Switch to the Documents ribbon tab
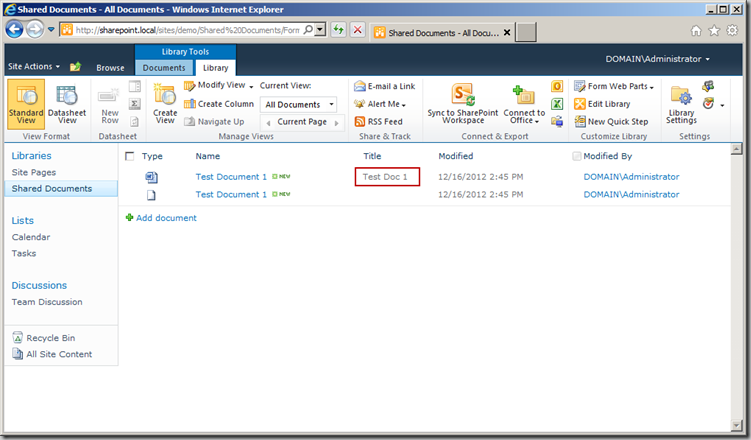The height and width of the screenshot is (440, 751). pyautogui.click(x=164, y=68)
